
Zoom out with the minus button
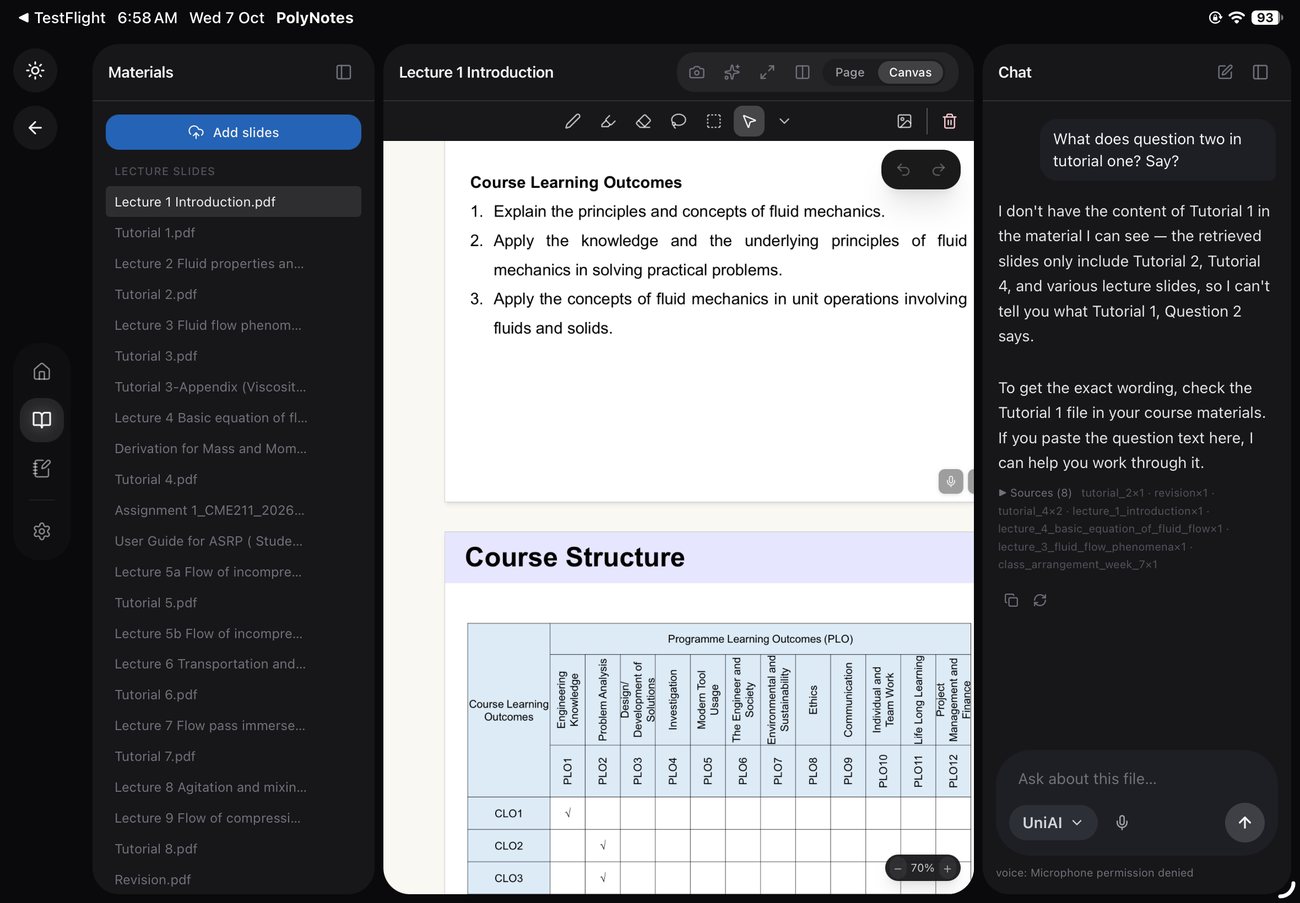click(898, 868)
